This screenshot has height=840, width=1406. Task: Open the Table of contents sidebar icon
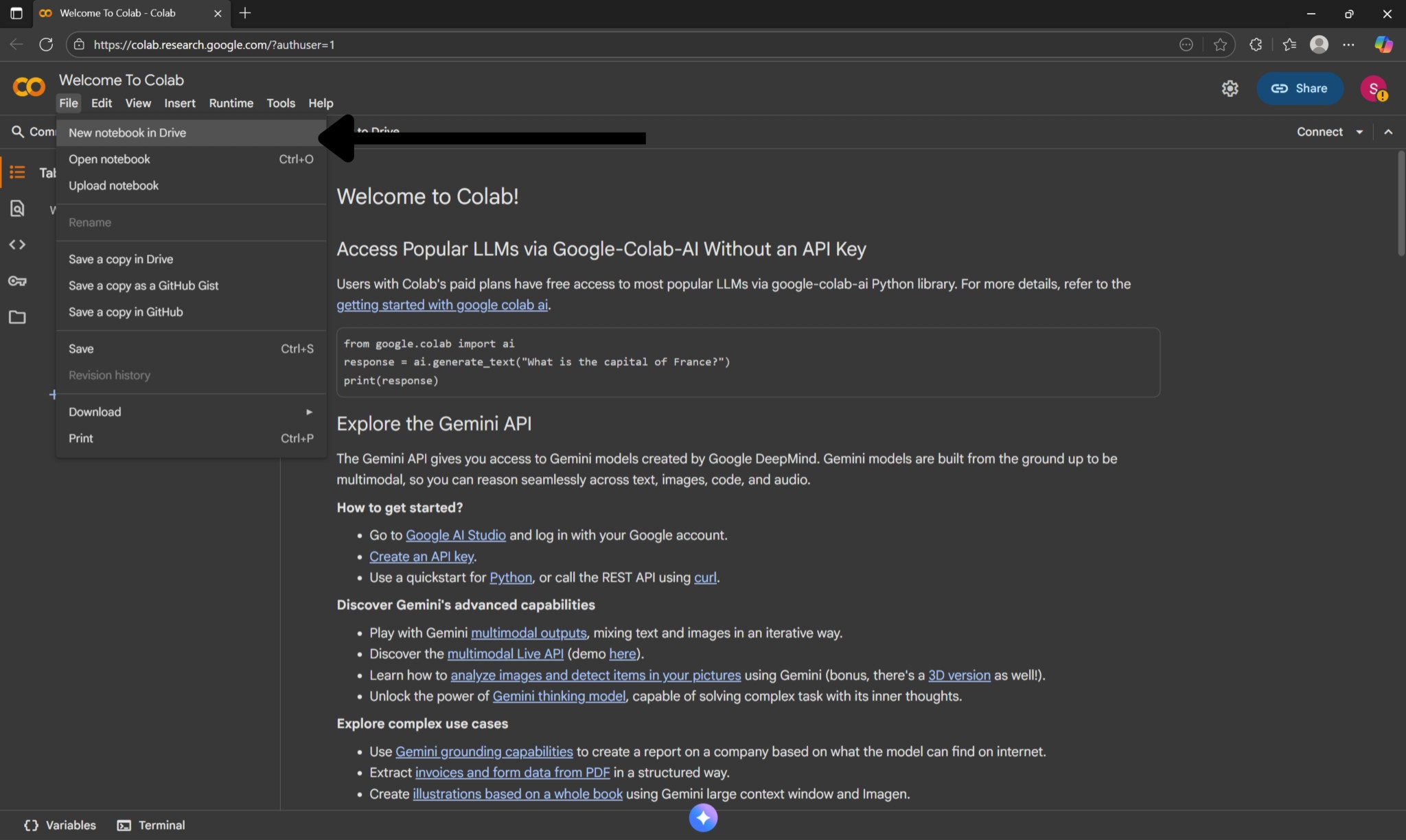17,172
